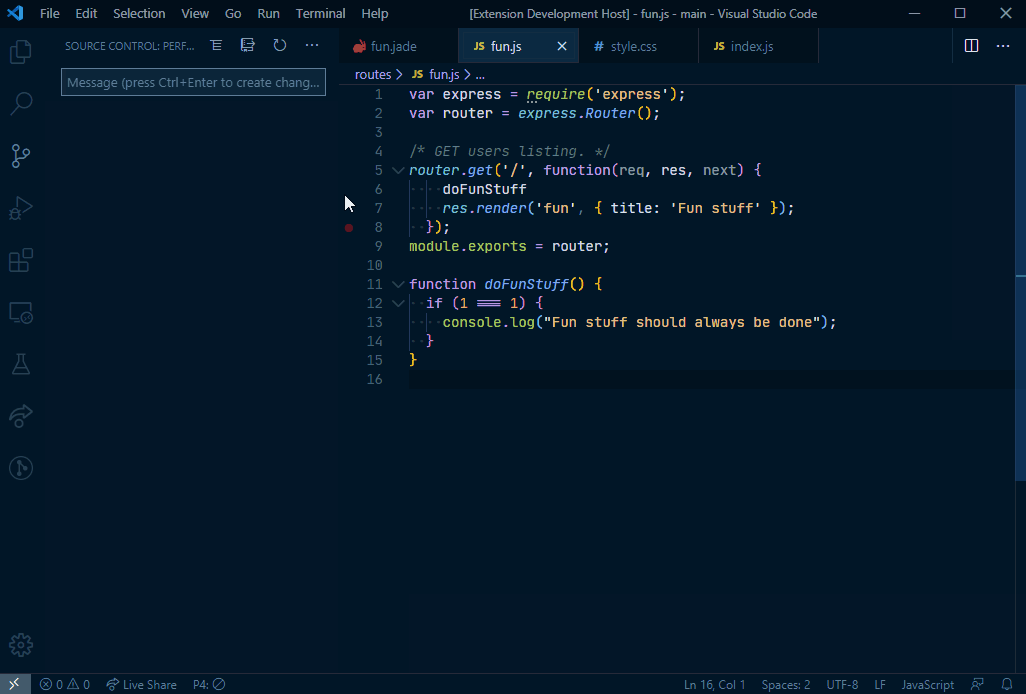This screenshot has height=694, width=1026.
Task: Toggle the breakpoint on line 8
Action: coord(349,227)
